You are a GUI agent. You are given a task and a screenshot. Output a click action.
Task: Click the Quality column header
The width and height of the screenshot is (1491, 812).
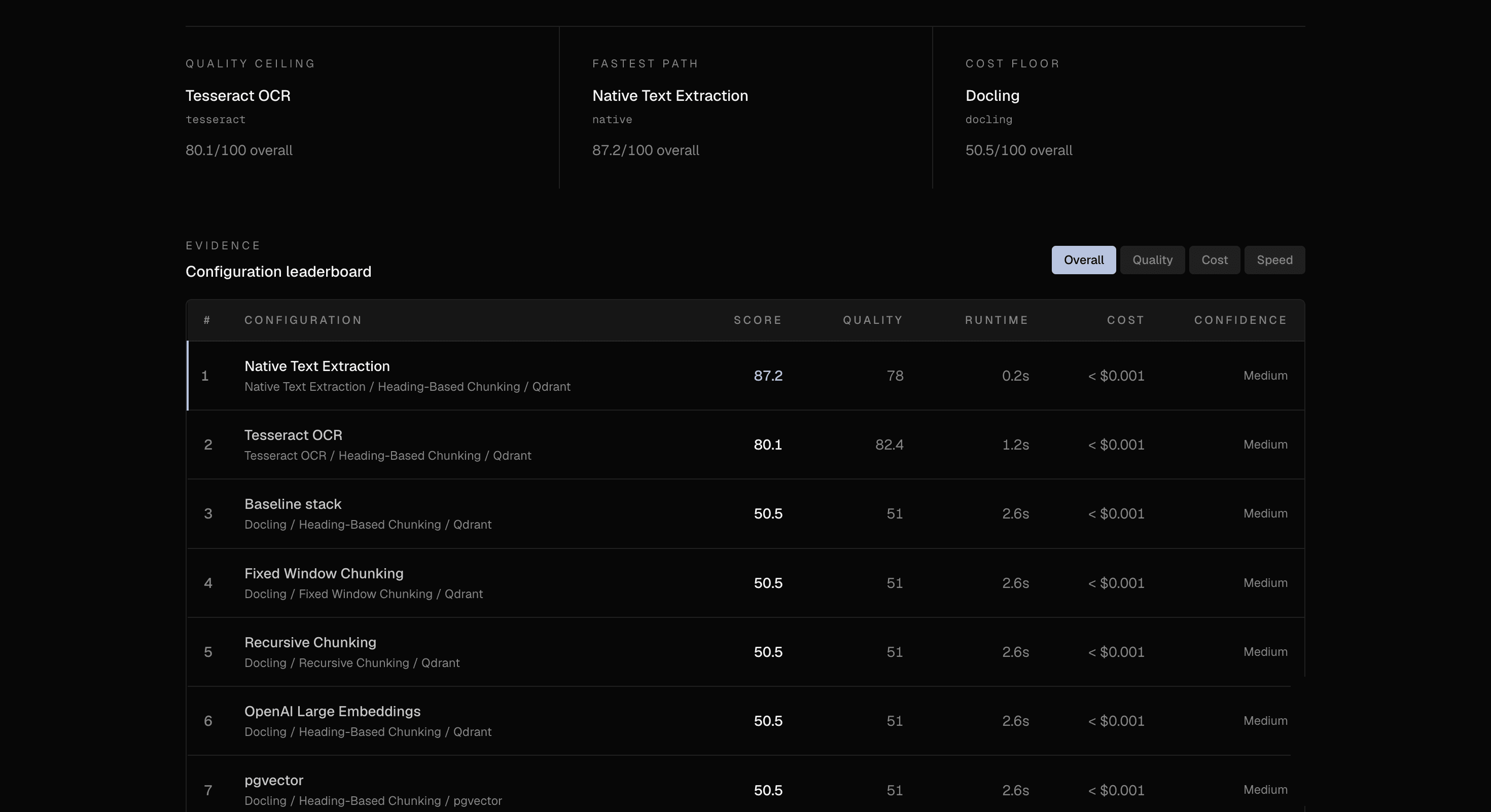point(873,320)
